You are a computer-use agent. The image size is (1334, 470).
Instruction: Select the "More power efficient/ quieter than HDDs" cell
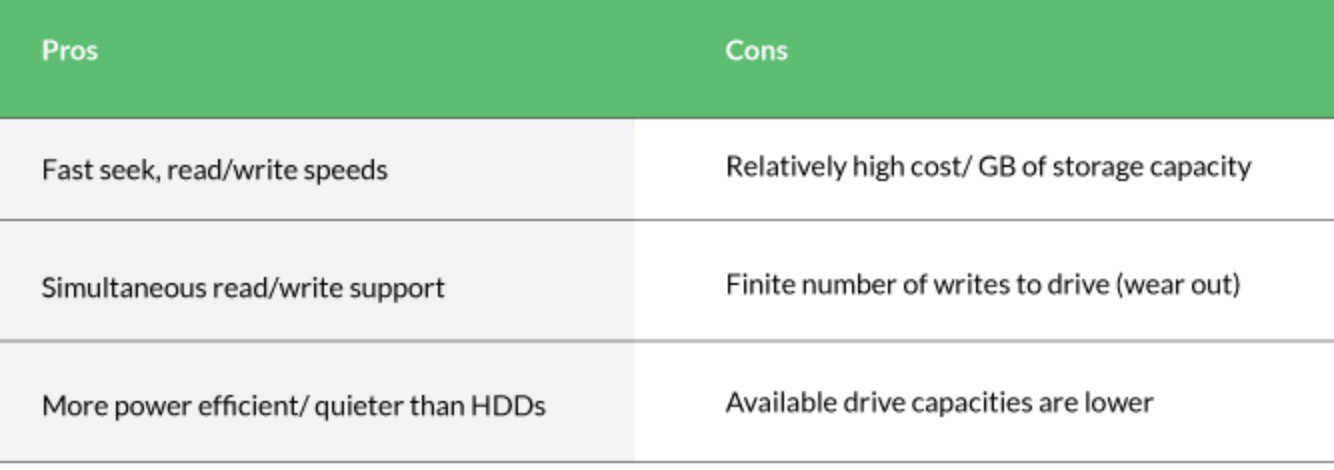tap(293, 406)
